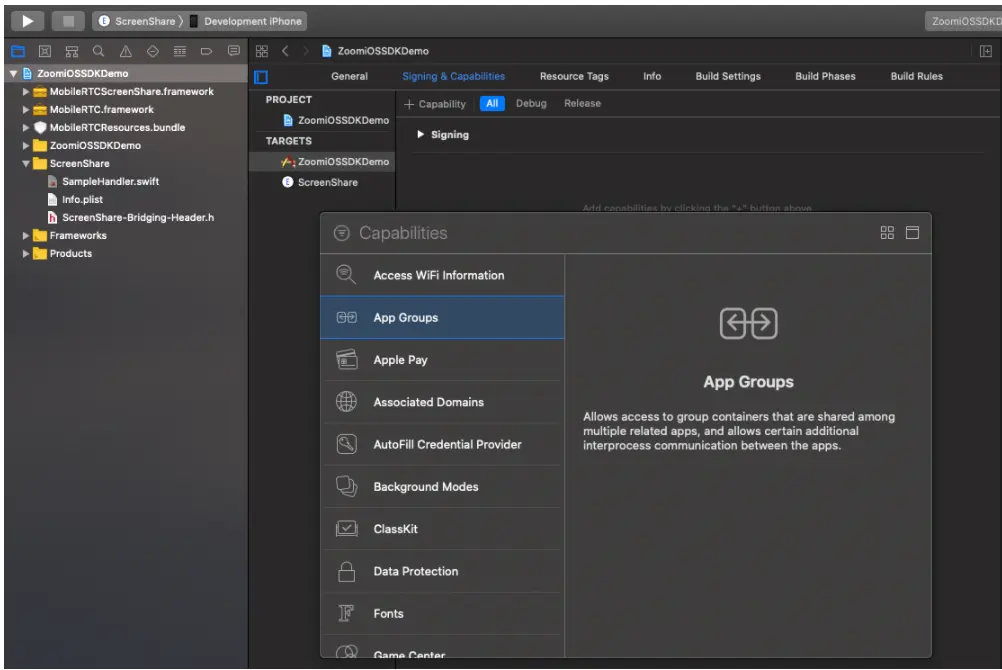Viewport: 1002px width, 670px height.
Task: Open the Report navigator icon
Action: 234,50
